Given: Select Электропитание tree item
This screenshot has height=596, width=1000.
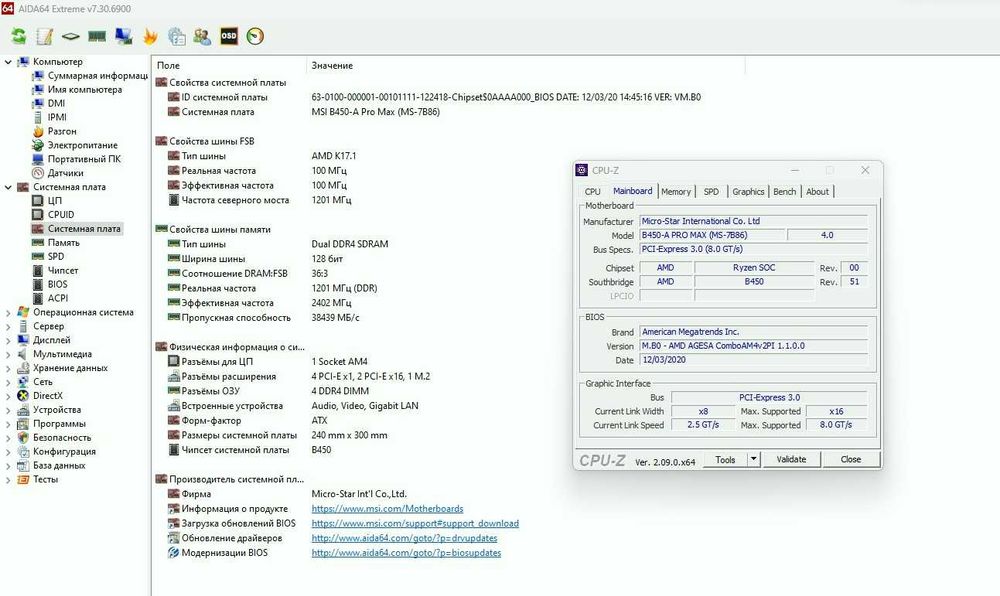Looking at the screenshot, I should coord(82,145).
